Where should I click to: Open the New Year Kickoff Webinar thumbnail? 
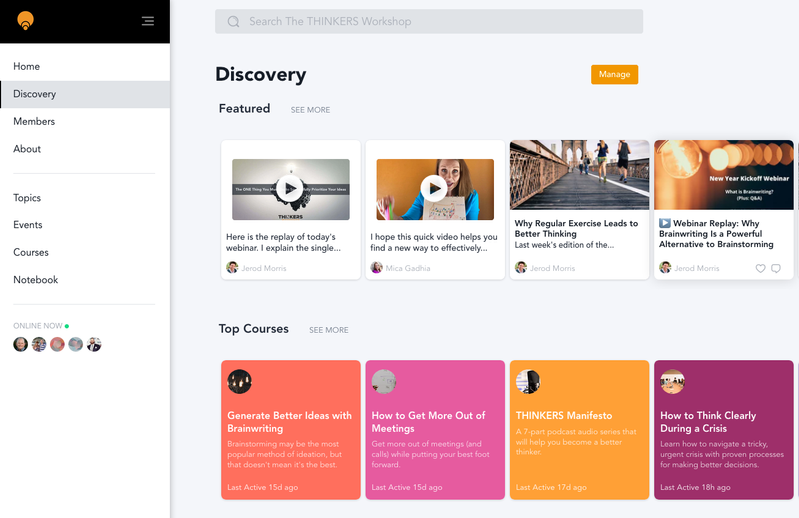point(724,175)
